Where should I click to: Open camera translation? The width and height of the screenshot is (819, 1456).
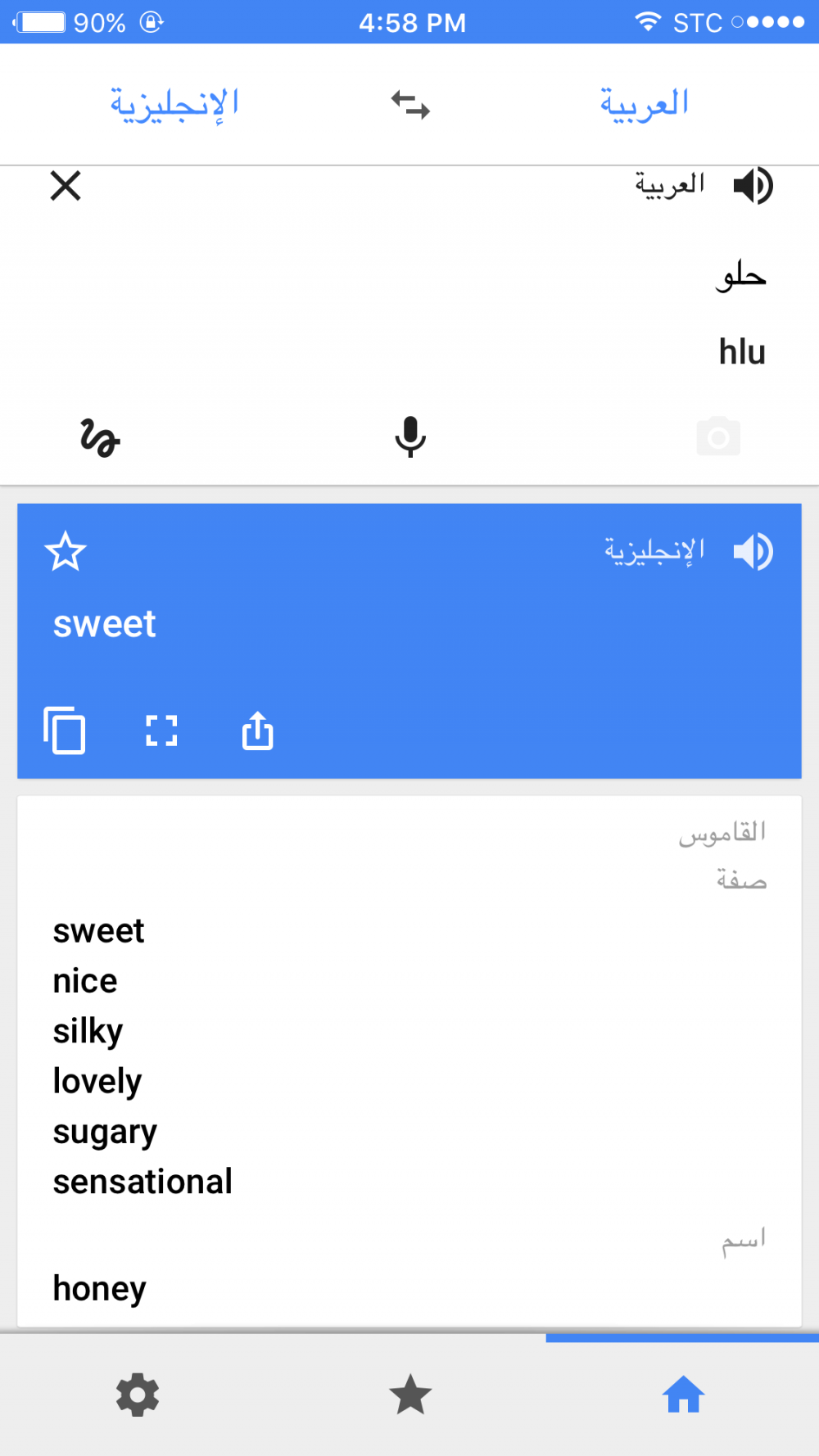tap(718, 436)
